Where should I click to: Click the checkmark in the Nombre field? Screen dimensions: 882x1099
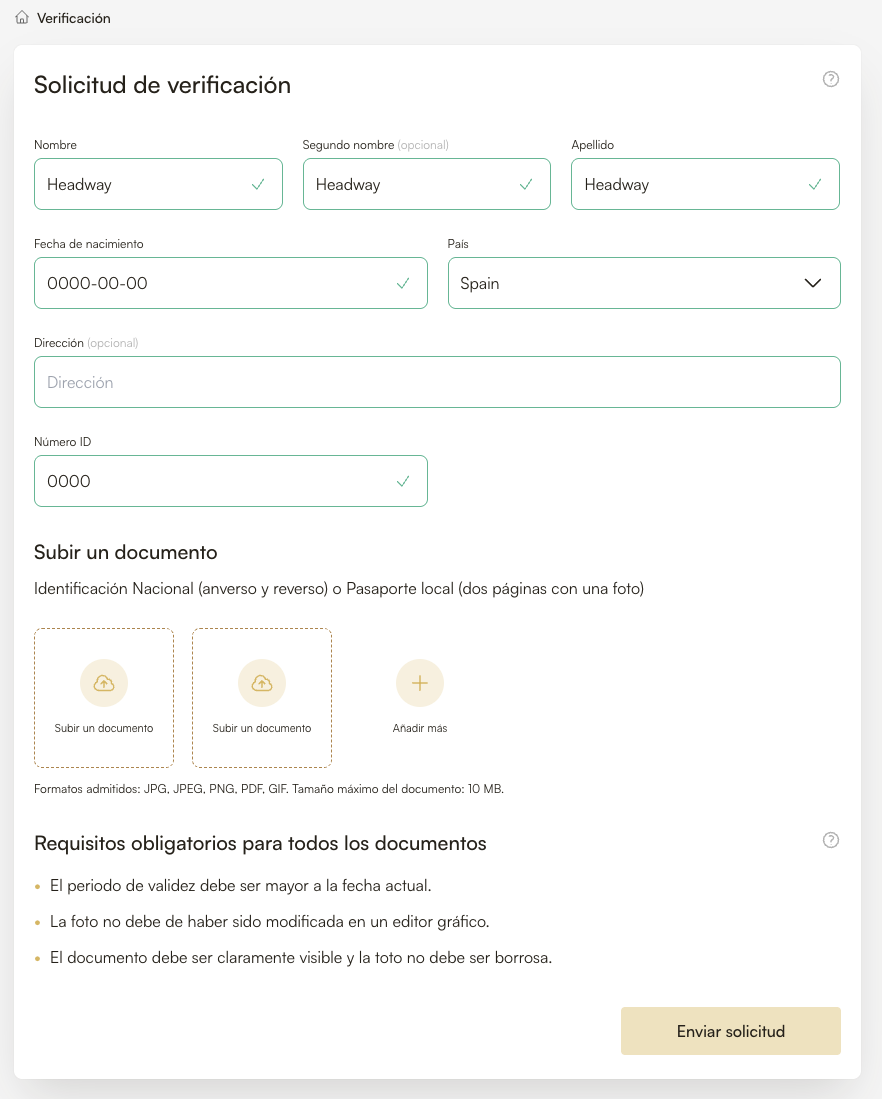(x=258, y=184)
